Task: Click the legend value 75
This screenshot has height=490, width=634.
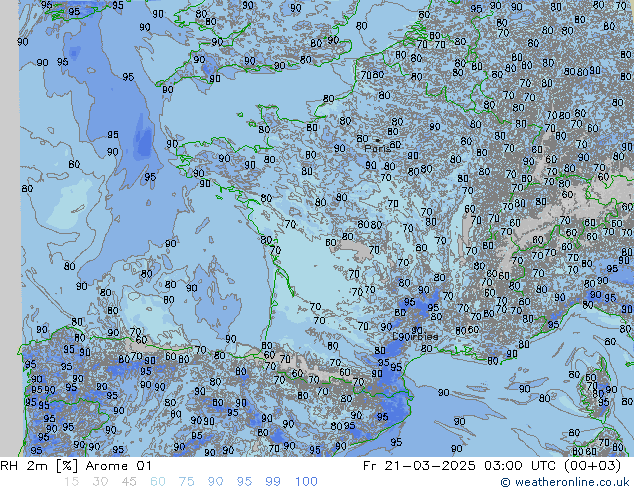Action: 186,482
